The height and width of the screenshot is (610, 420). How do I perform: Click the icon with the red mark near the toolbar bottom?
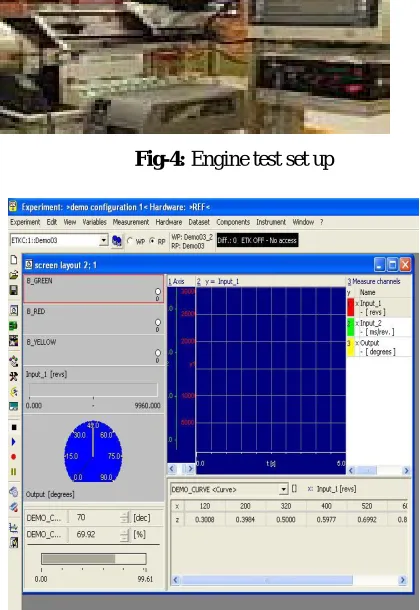(14, 507)
